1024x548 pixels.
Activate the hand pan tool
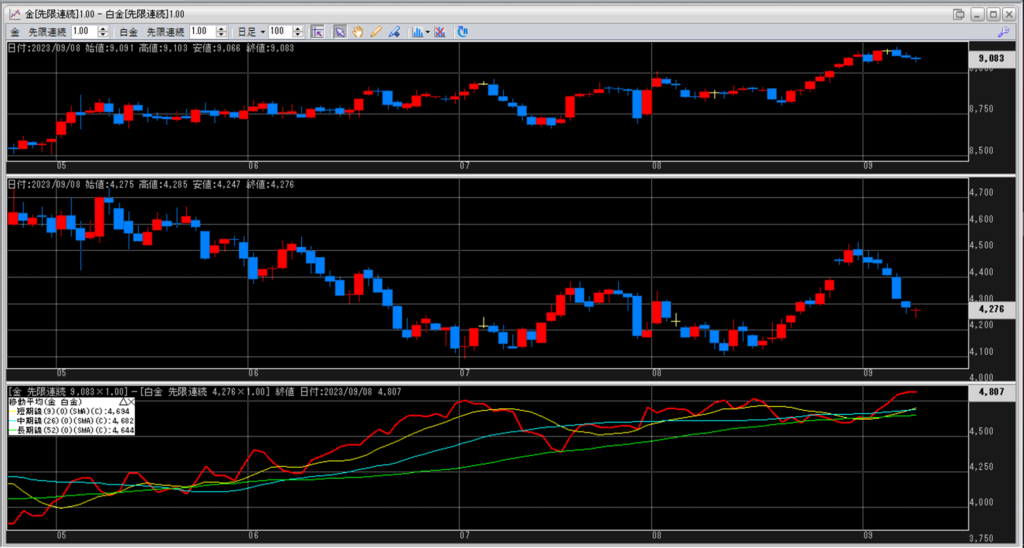coord(357,31)
